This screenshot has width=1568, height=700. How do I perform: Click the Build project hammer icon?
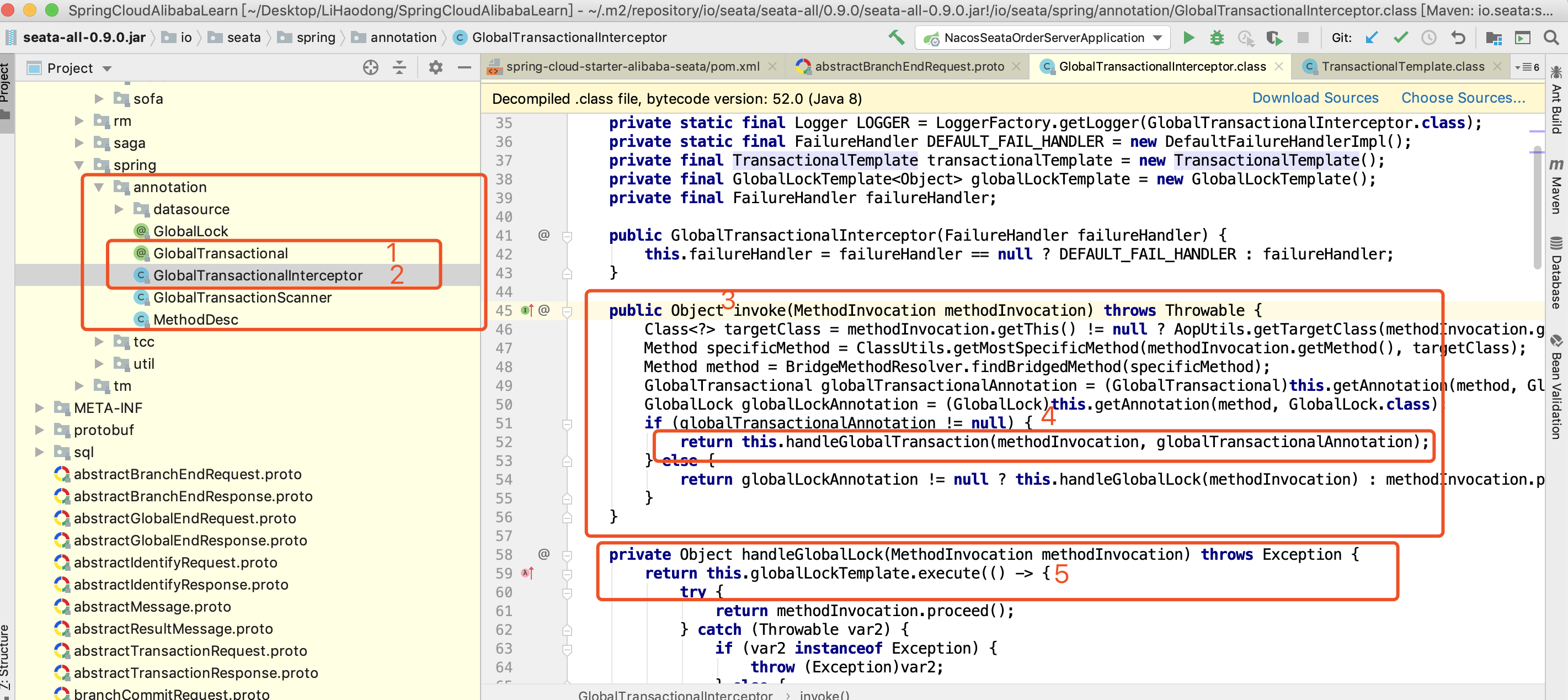[x=896, y=38]
